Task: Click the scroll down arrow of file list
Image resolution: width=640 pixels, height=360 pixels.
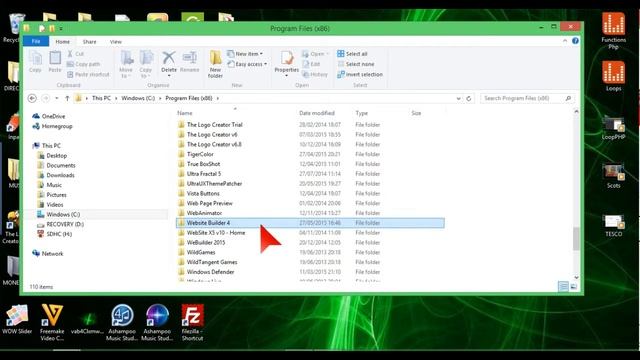Action: point(576,277)
